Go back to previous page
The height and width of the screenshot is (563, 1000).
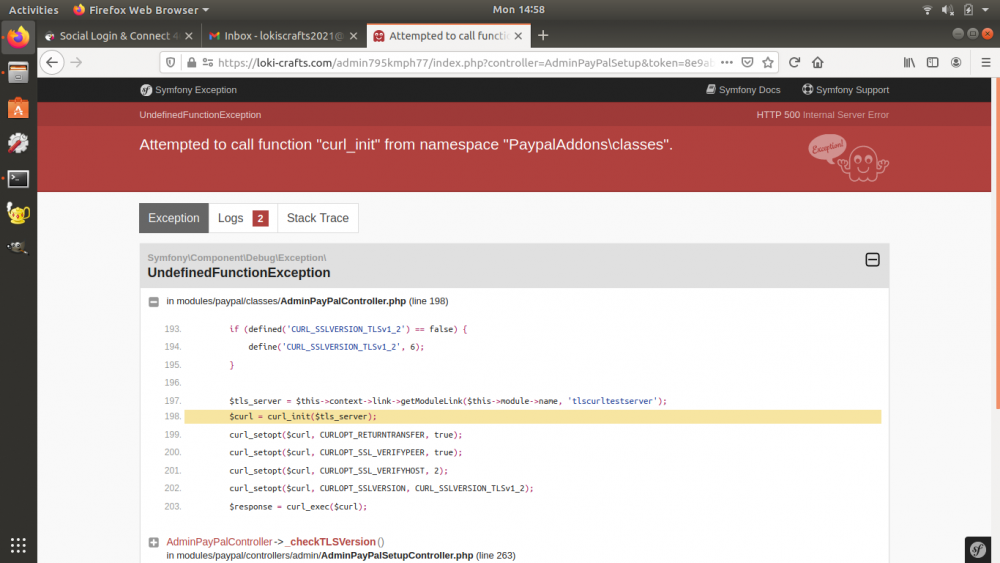point(52,62)
